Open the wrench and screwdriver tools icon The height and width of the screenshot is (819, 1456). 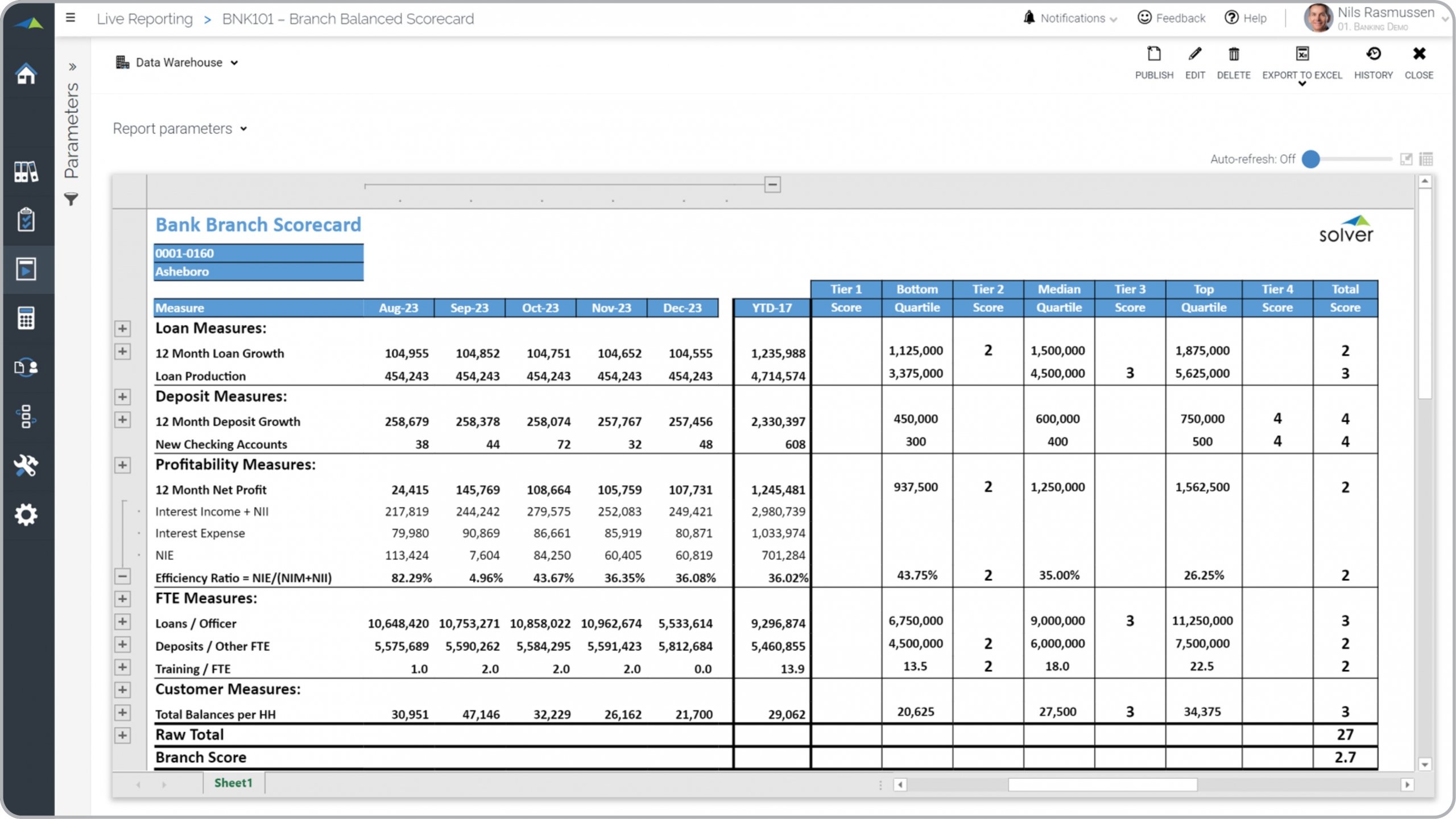tap(26, 465)
